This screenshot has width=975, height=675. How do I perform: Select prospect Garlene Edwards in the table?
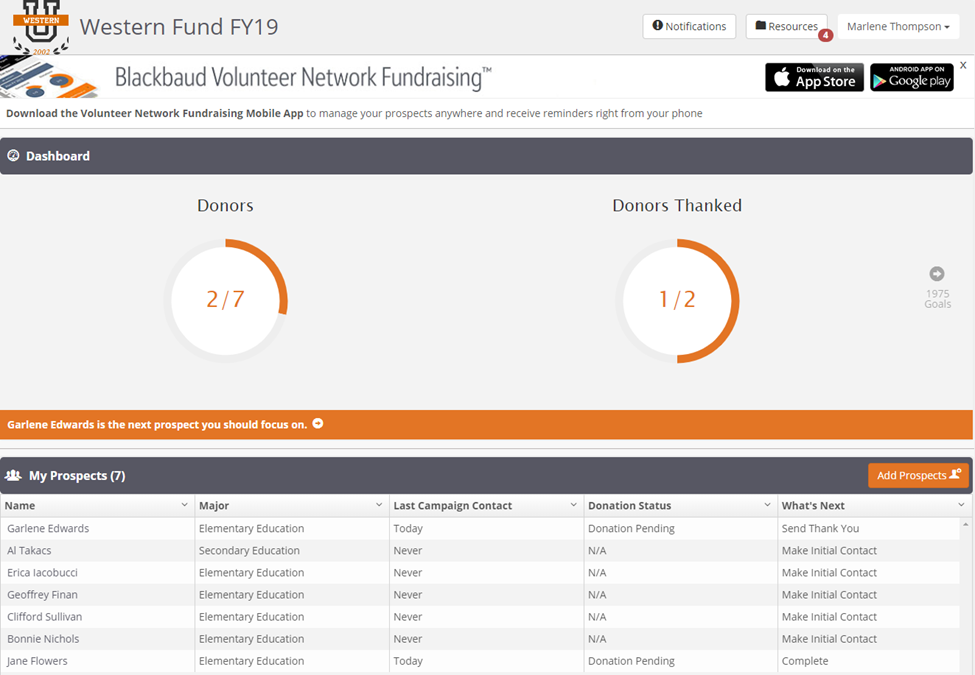[x=48, y=528]
